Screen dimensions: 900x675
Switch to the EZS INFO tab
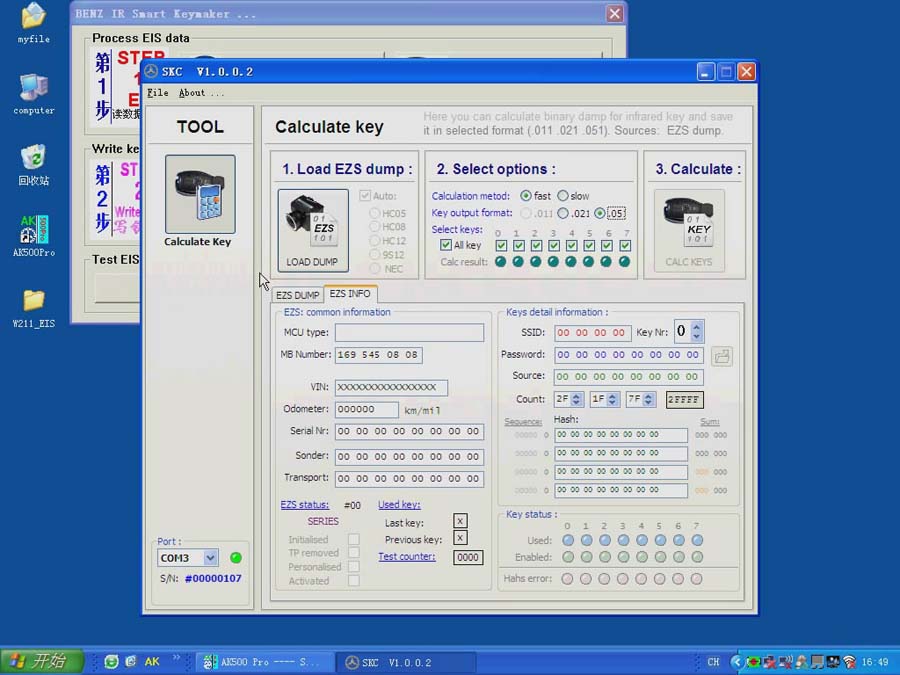coord(350,293)
